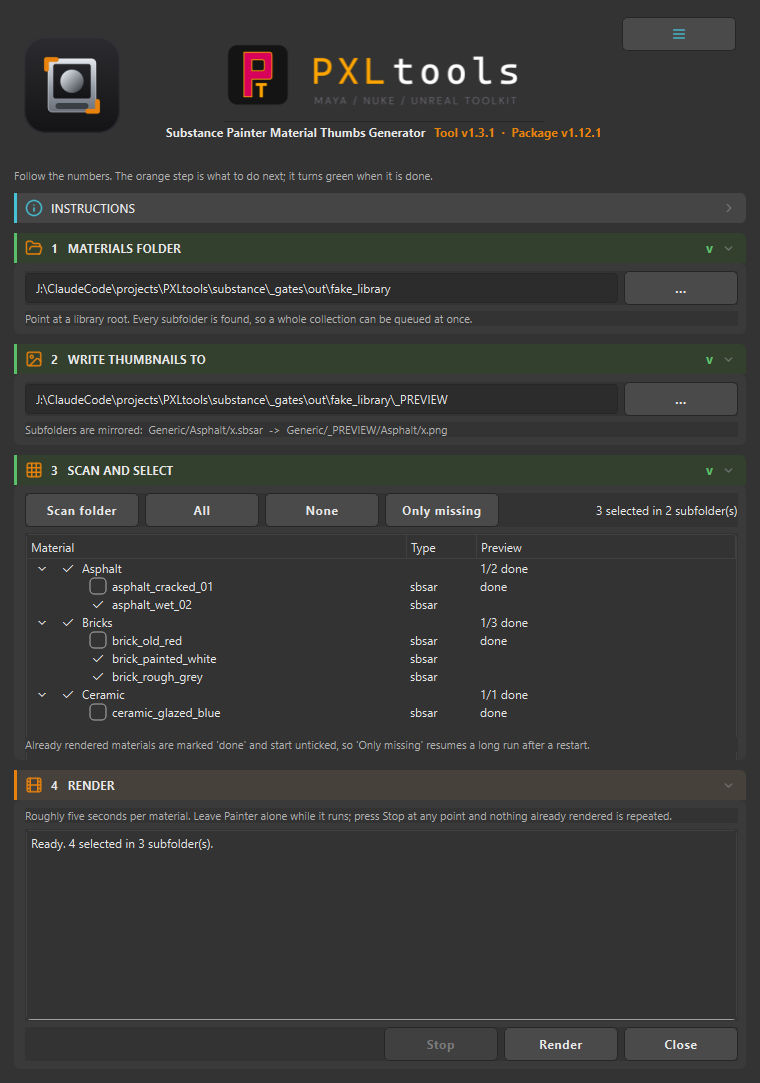Click the materials folder path field

[321, 289]
